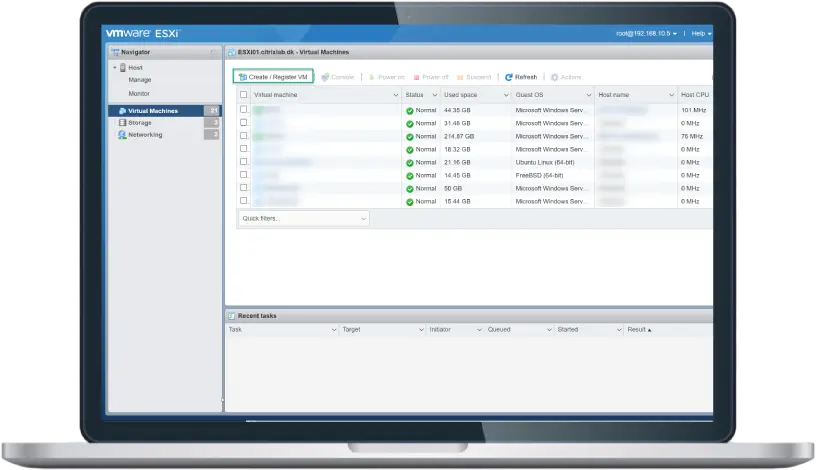Select Networking in Navigator

click(145, 135)
